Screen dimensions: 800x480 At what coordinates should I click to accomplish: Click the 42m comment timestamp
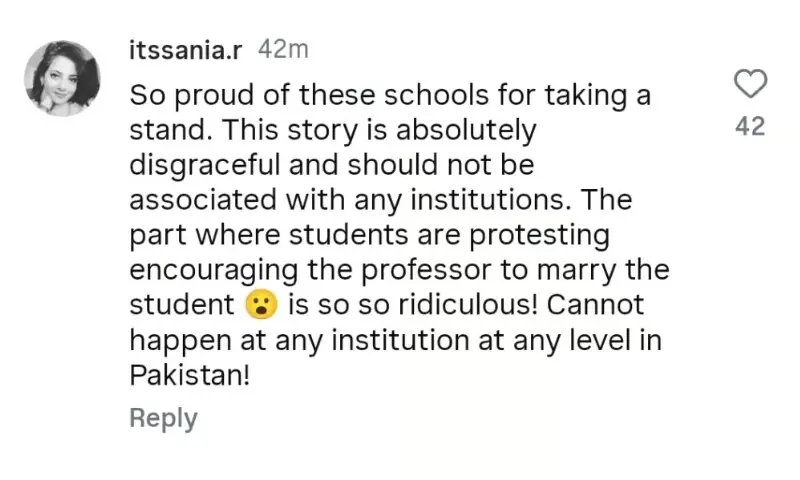tap(283, 49)
